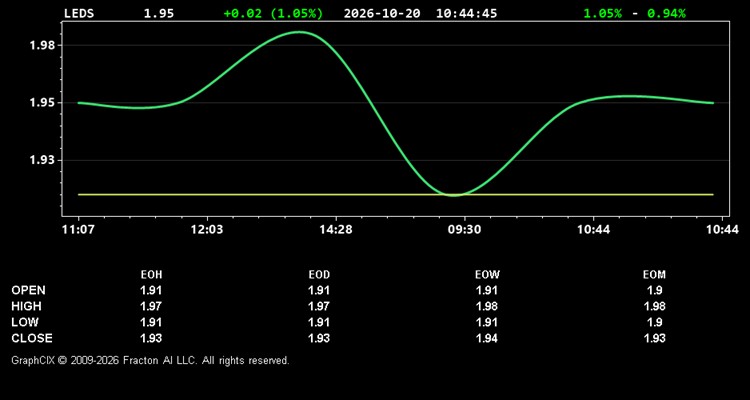The width and height of the screenshot is (750, 400).
Task: Select the EOM column header
Action: pos(654,275)
